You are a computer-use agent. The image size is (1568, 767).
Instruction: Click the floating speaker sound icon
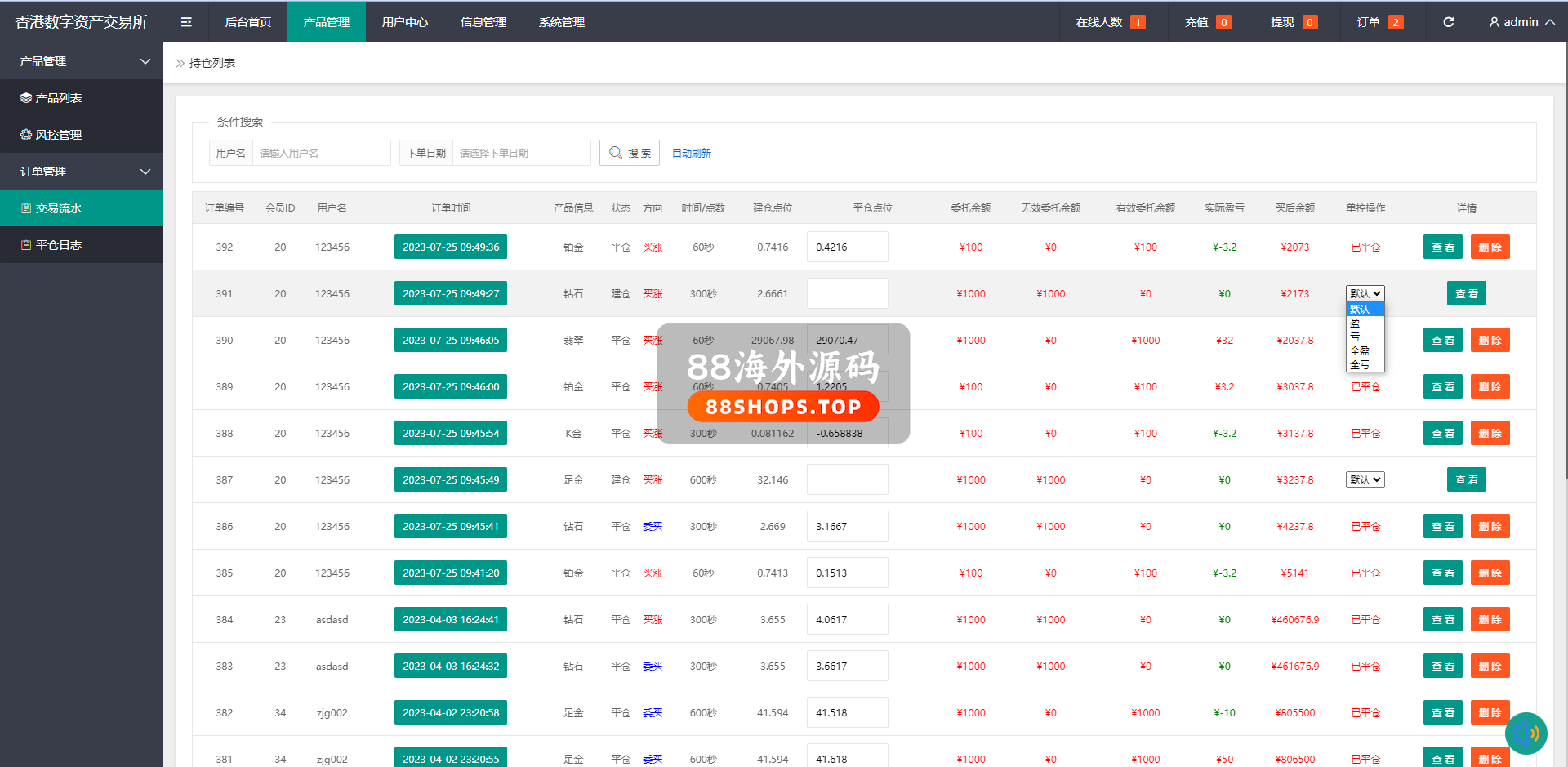1526,733
